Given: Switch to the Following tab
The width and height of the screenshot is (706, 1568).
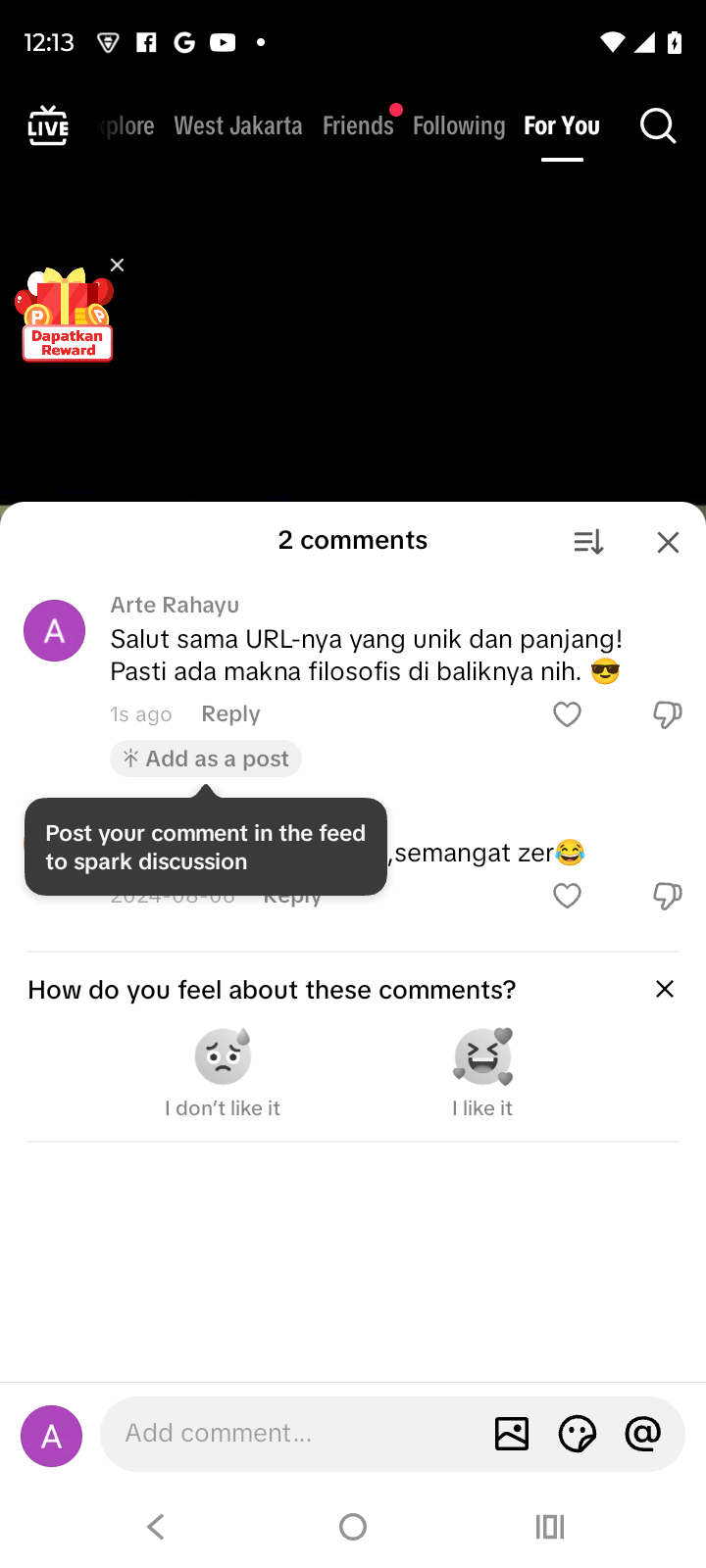Looking at the screenshot, I should pos(459,126).
